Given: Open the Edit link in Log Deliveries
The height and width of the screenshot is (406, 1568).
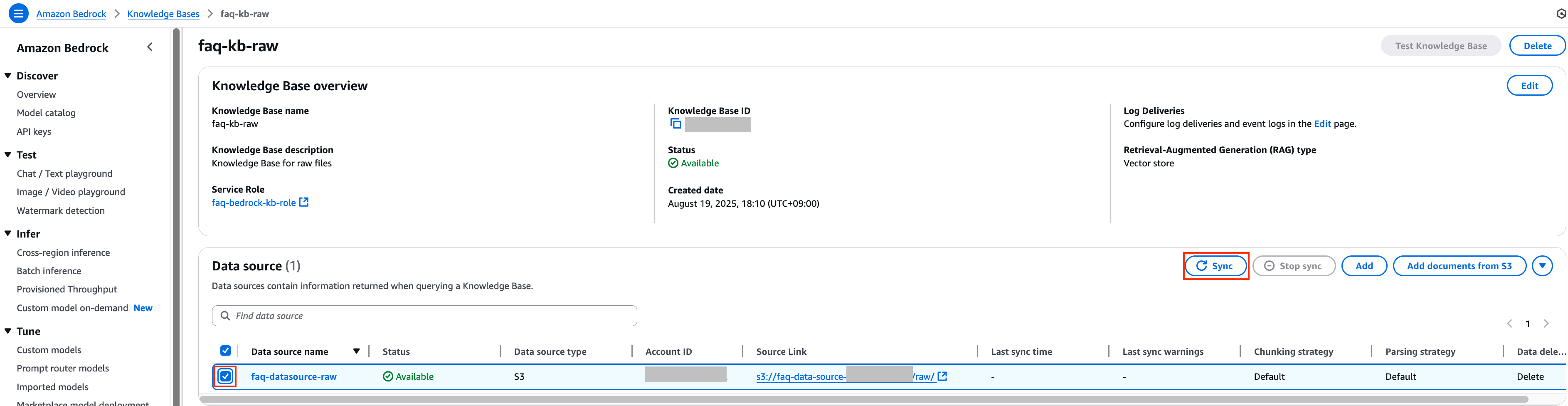Looking at the screenshot, I should pos(1323,124).
